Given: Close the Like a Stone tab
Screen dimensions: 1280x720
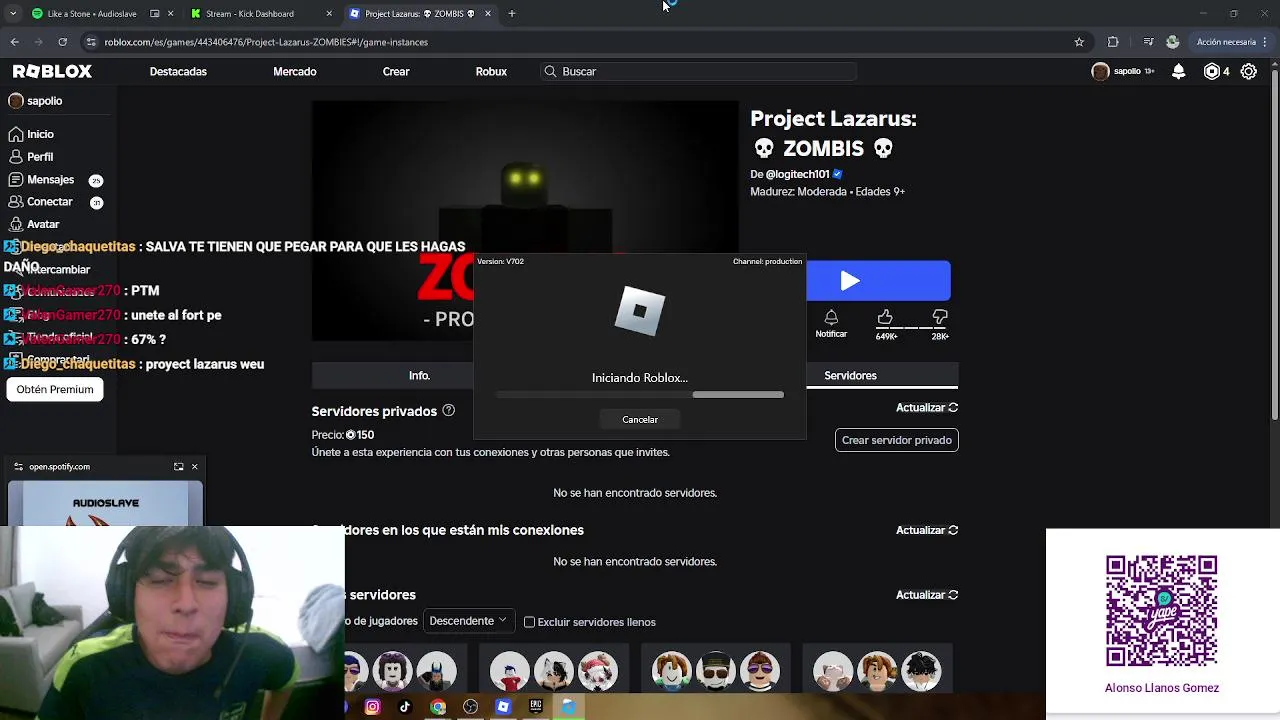Looking at the screenshot, I should pos(171,14).
